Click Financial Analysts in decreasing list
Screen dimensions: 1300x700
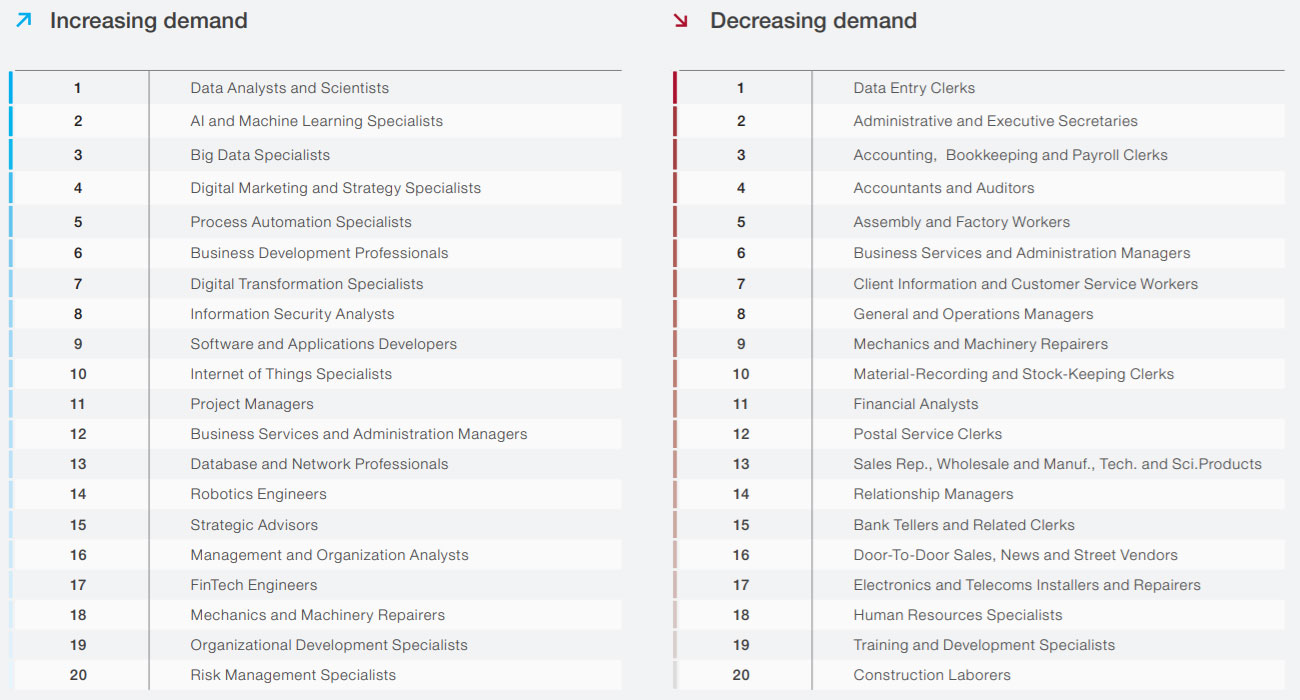coord(915,404)
